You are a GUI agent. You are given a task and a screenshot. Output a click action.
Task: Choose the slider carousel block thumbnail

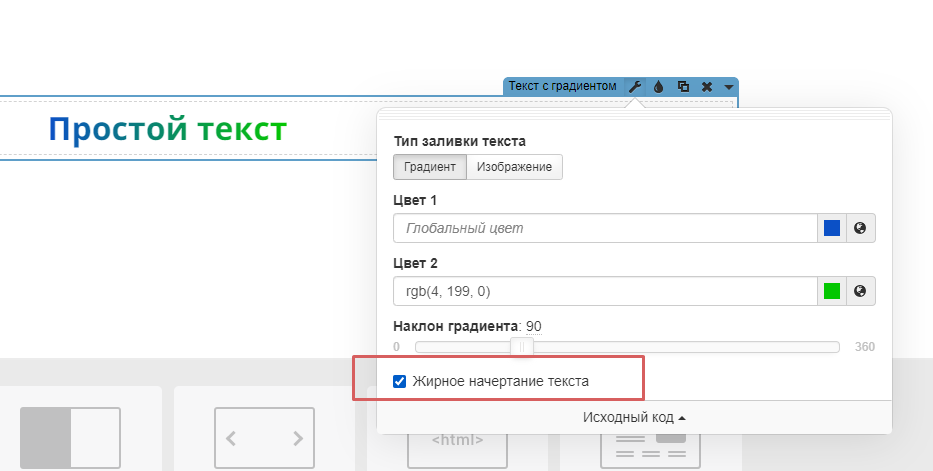point(264,437)
